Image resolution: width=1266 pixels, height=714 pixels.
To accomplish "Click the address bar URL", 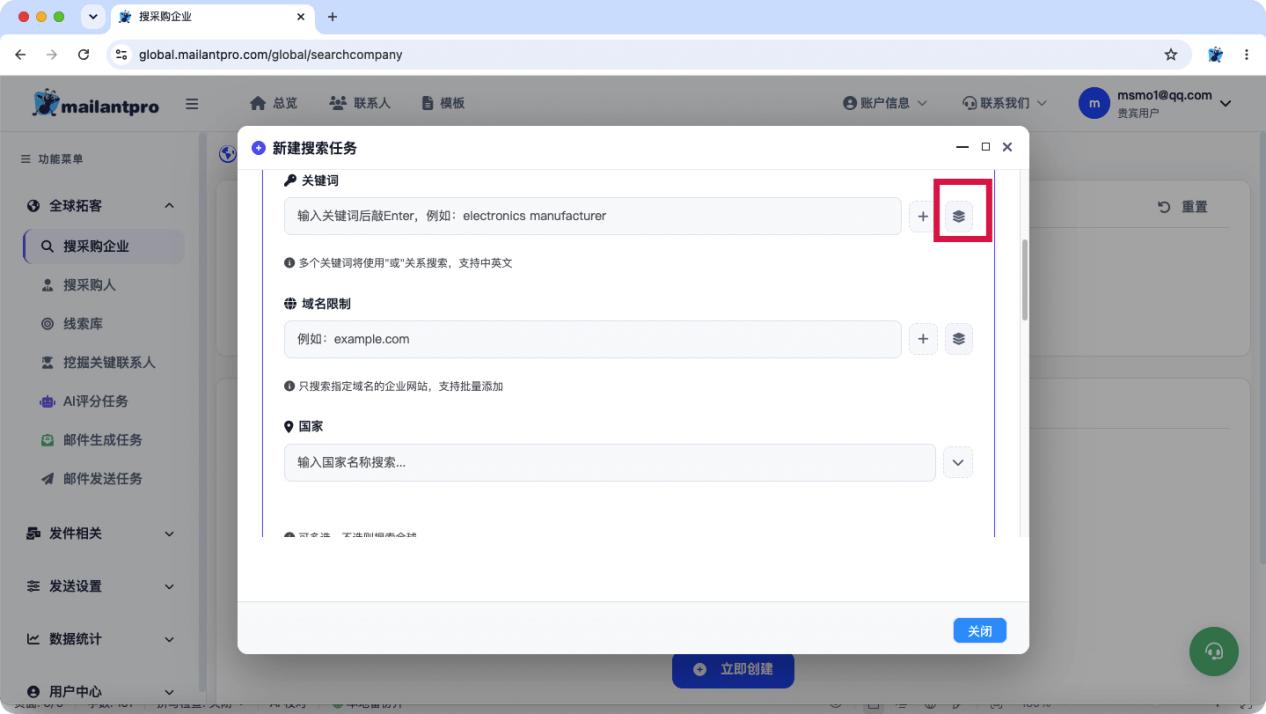I will (271, 55).
